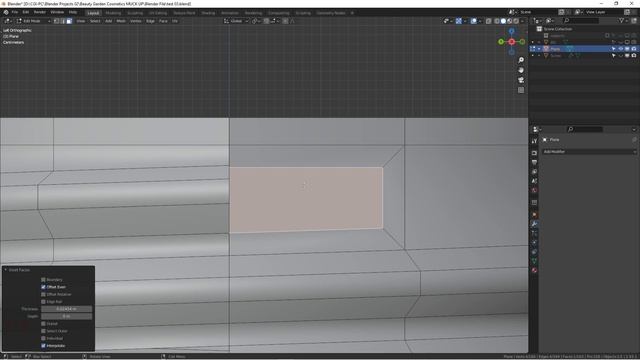Select face select mode icon
640x360 pixels.
(69, 21)
